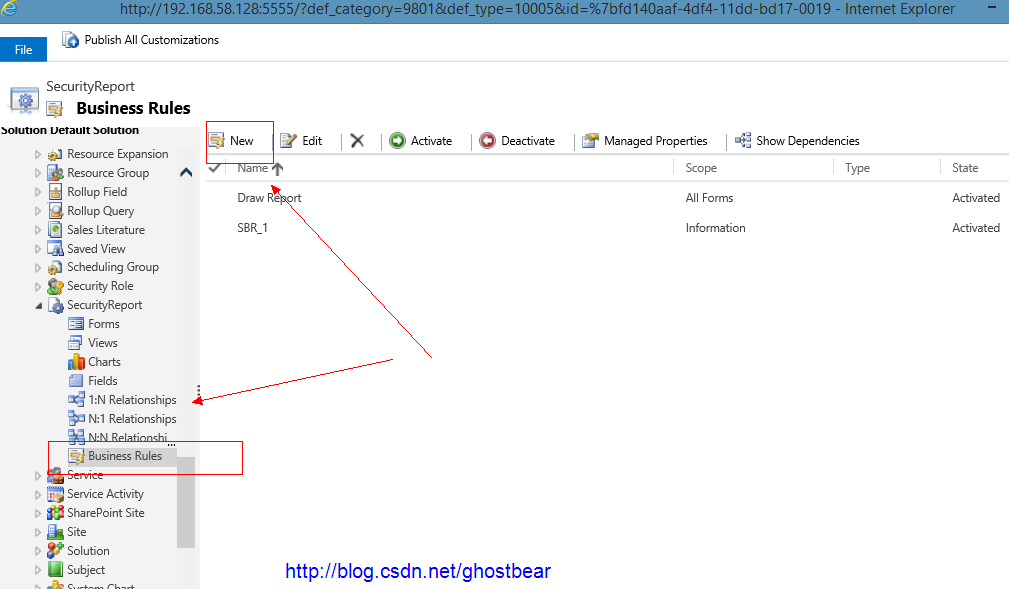
Task: Click the Fields node icon
Action: pos(76,380)
